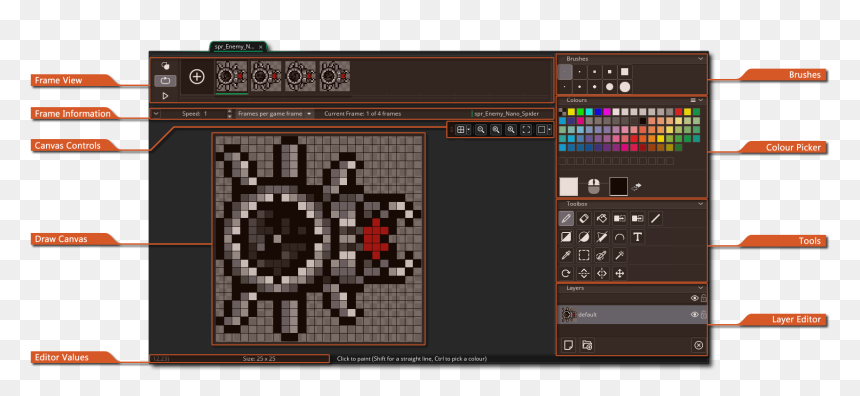Screen dimensions: 860x396
Task: Select the Eraser tool
Action: pyautogui.click(x=584, y=219)
